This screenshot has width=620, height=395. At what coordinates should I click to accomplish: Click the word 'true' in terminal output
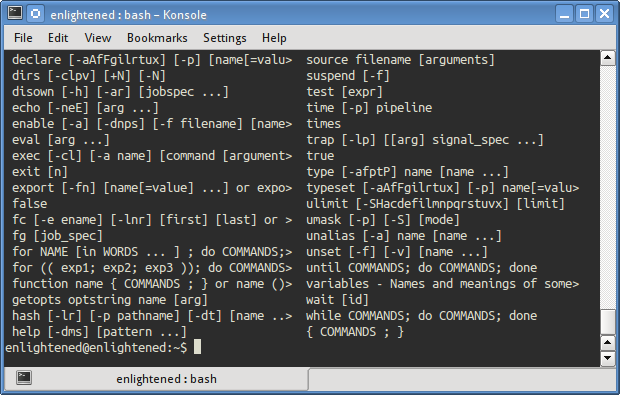320,156
